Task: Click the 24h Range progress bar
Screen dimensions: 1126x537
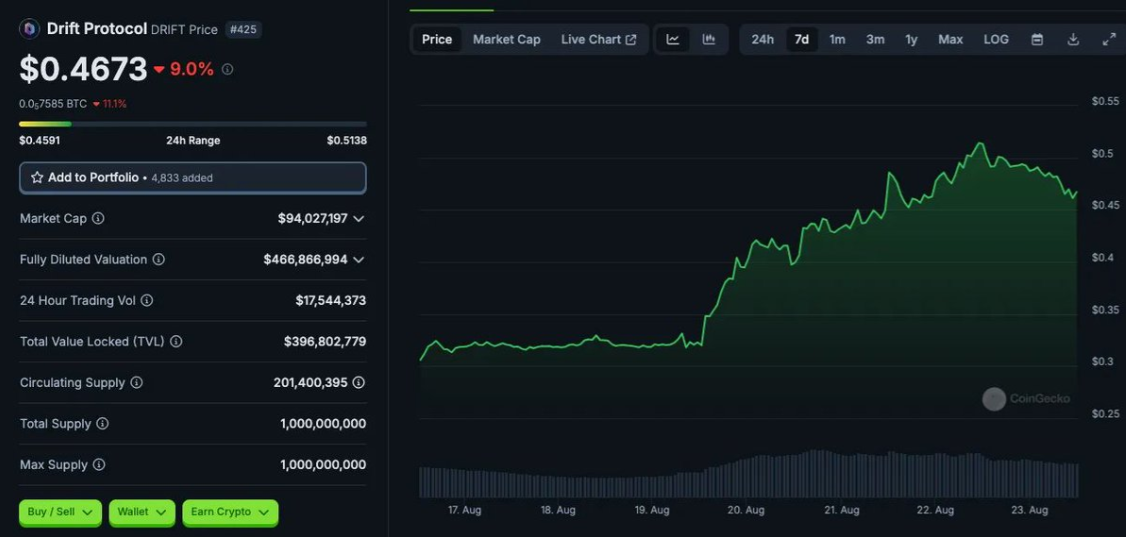Action: [x=192, y=124]
